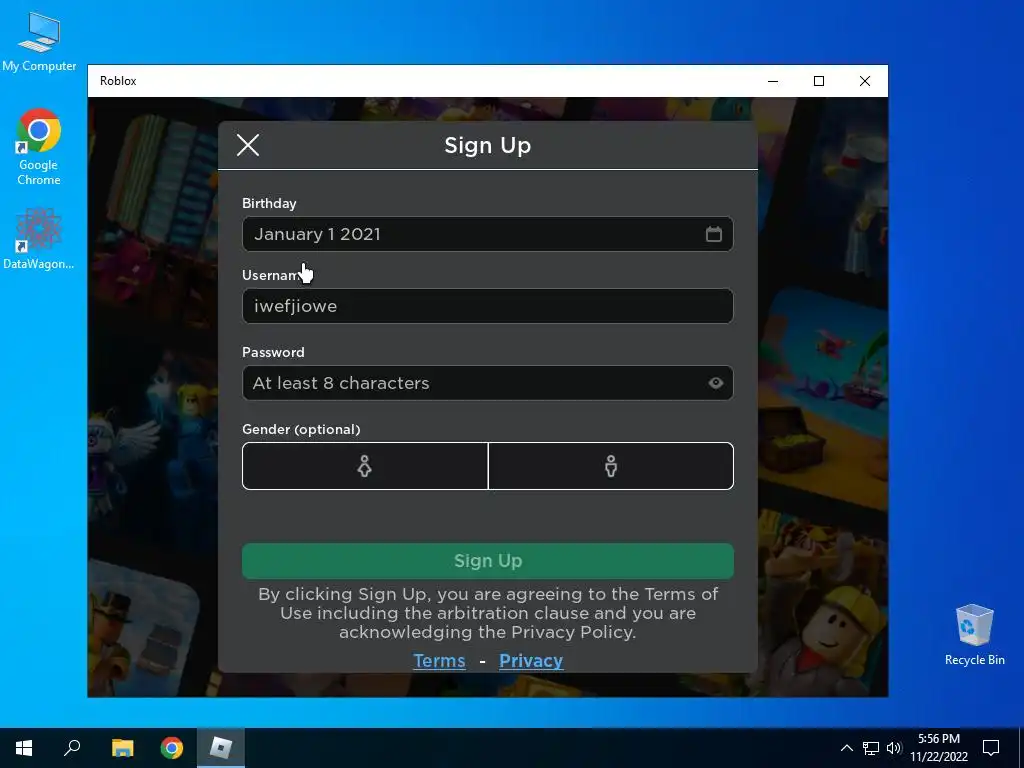The image size is (1024, 768).
Task: Click the green Sign Up button
Action: tap(488, 561)
